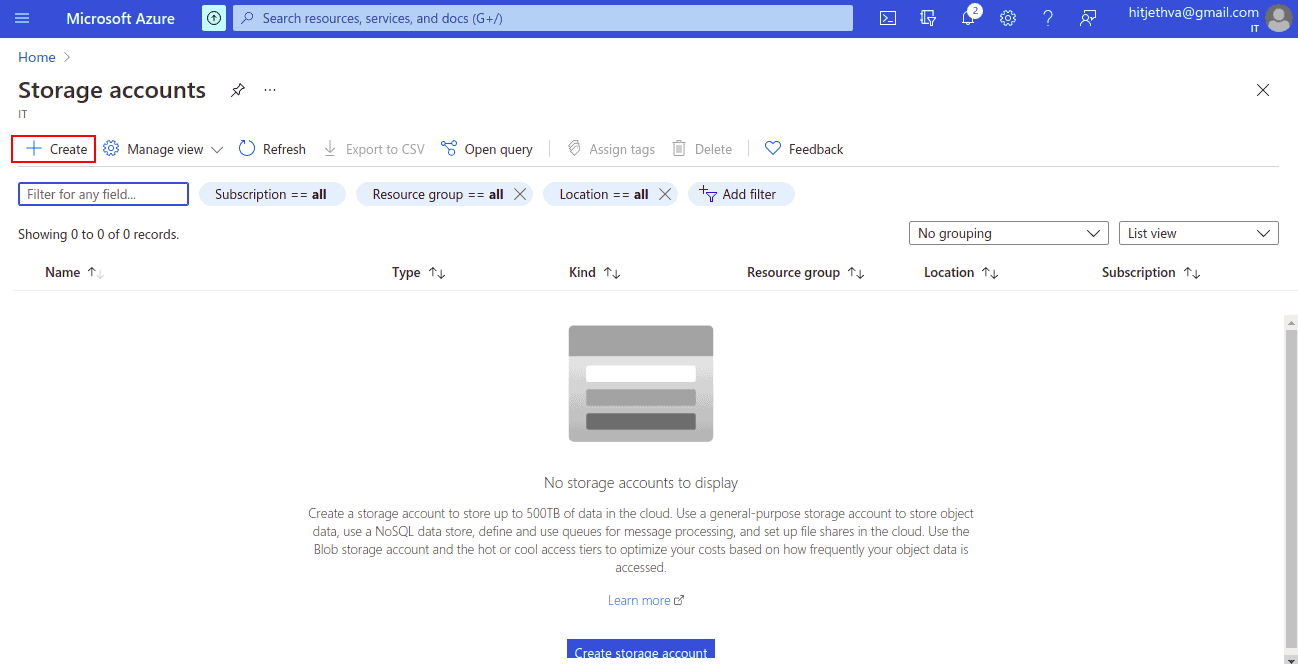Click the Create button in toolbar
1298x664 pixels.
click(x=54, y=149)
